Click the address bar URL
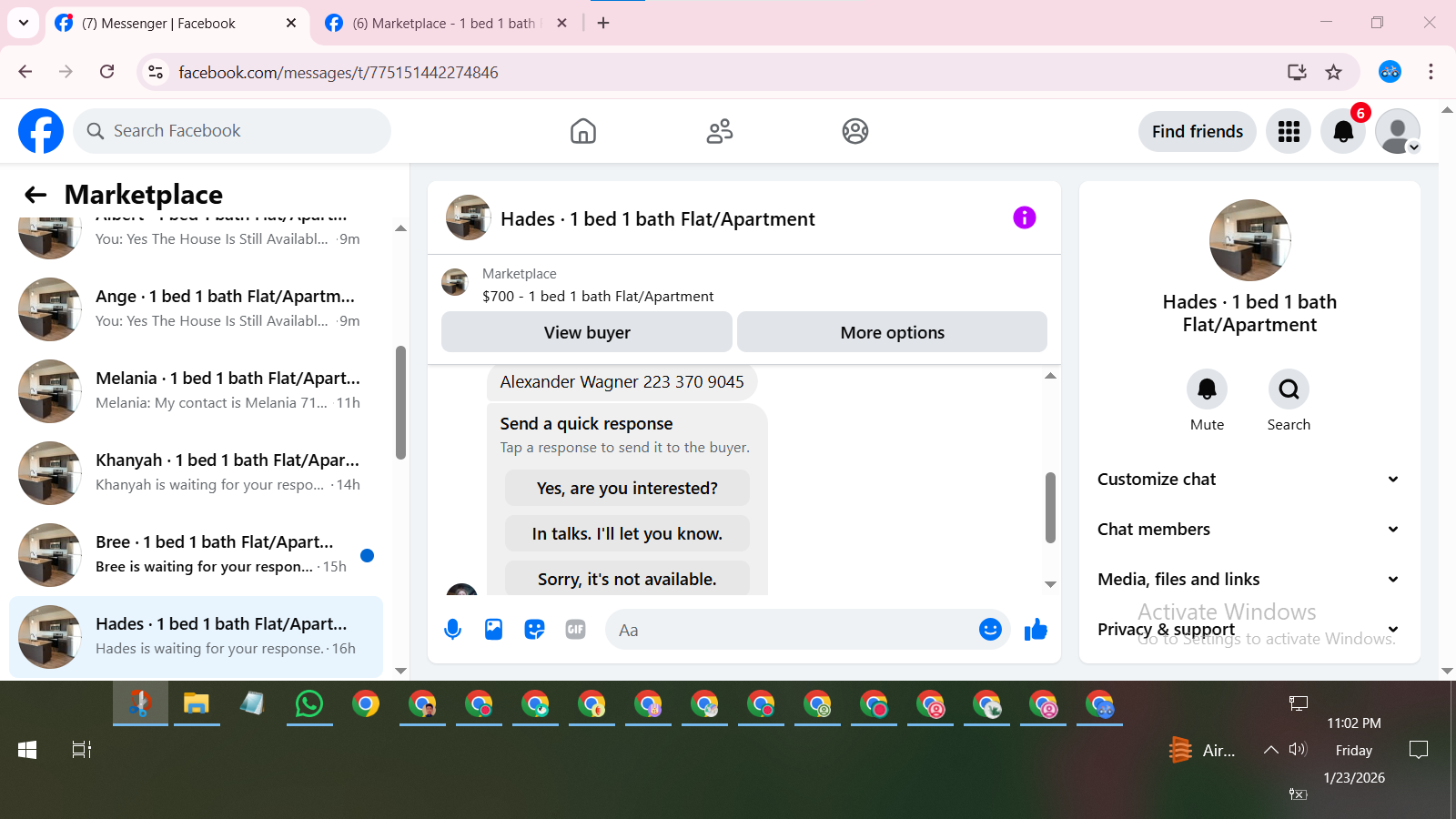The width and height of the screenshot is (1456, 819). pos(339,73)
